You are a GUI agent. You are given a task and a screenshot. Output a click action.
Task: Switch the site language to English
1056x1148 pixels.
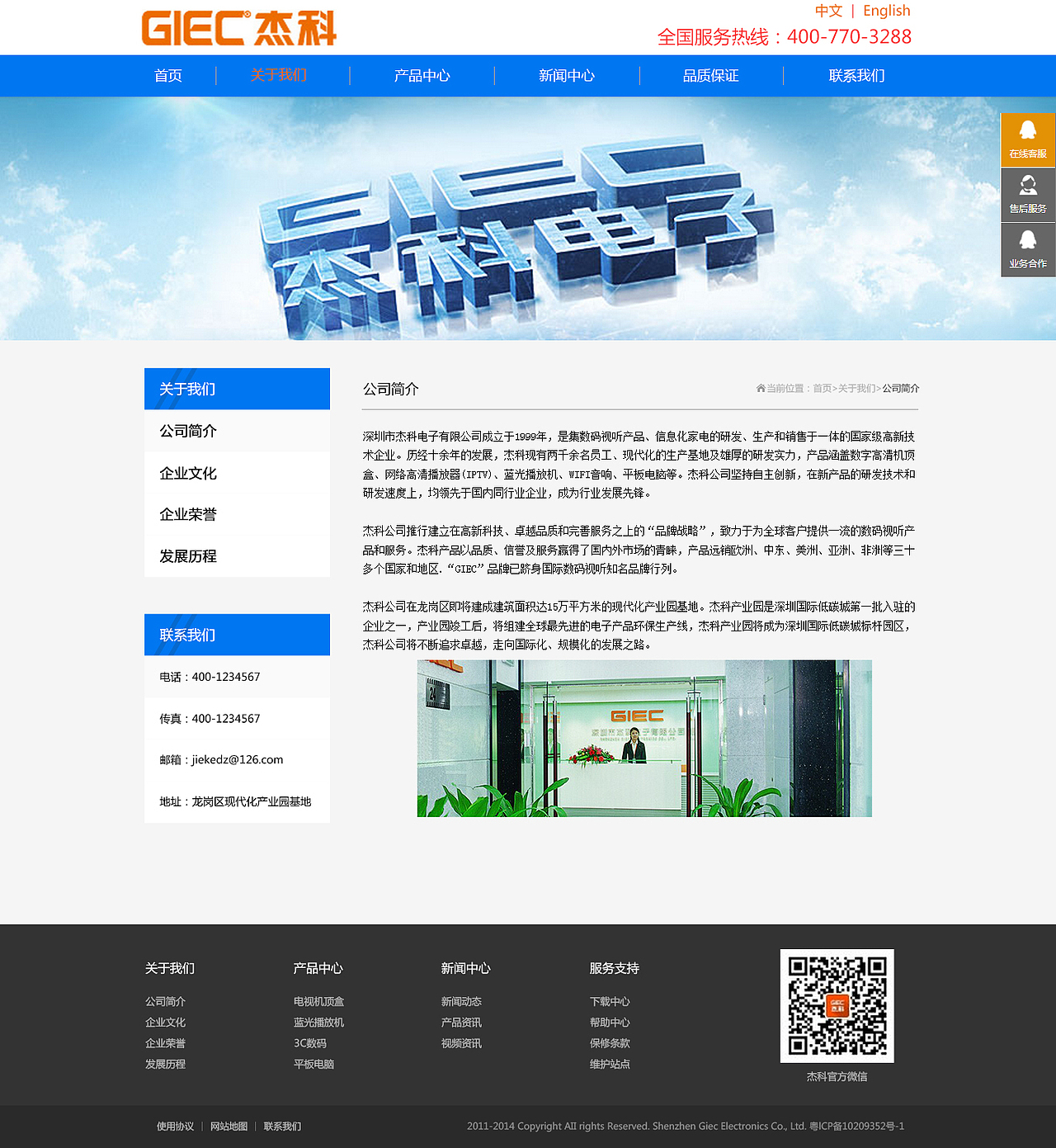885,11
